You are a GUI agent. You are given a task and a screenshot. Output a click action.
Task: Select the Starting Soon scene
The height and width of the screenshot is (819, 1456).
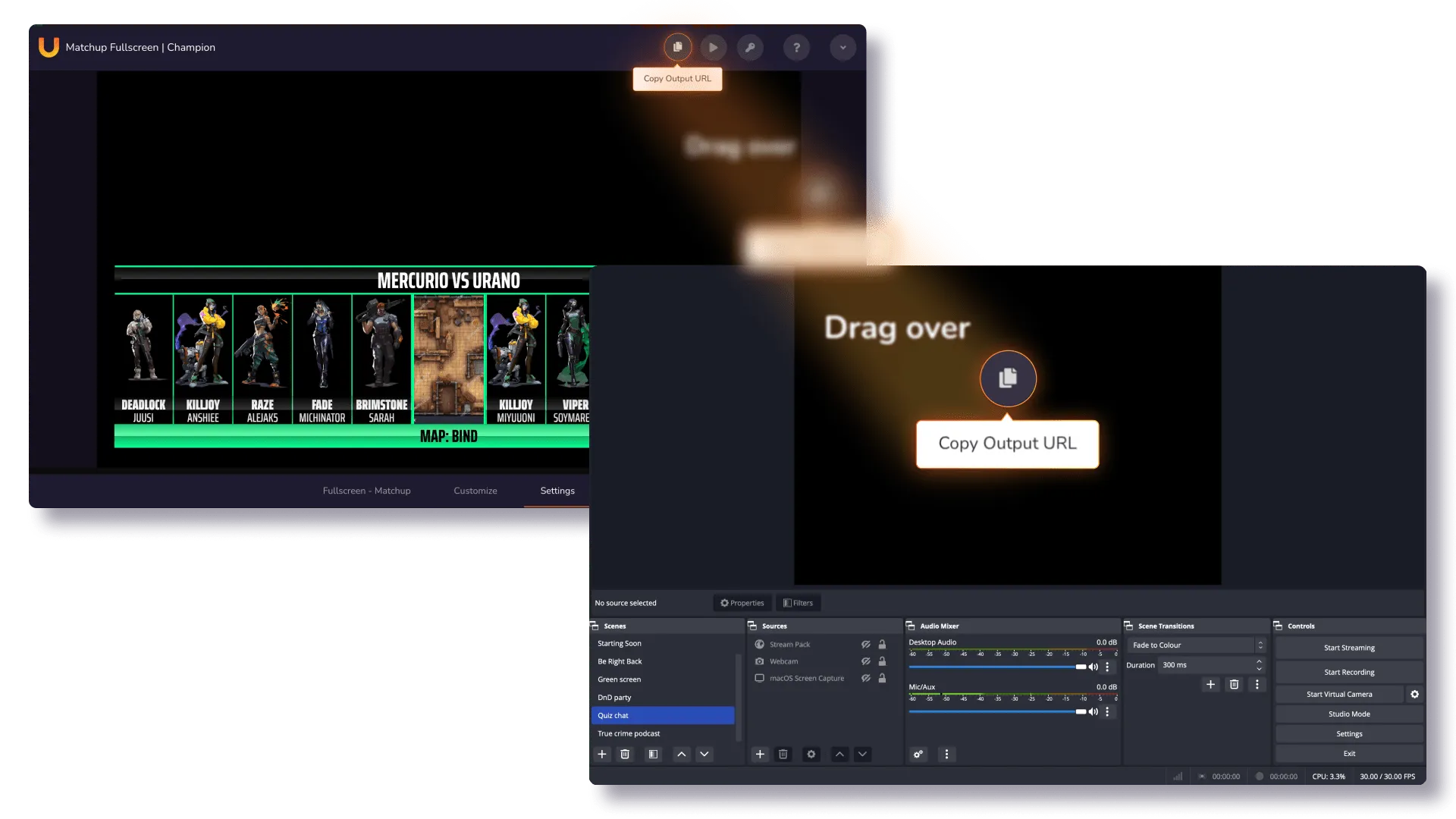coord(663,643)
